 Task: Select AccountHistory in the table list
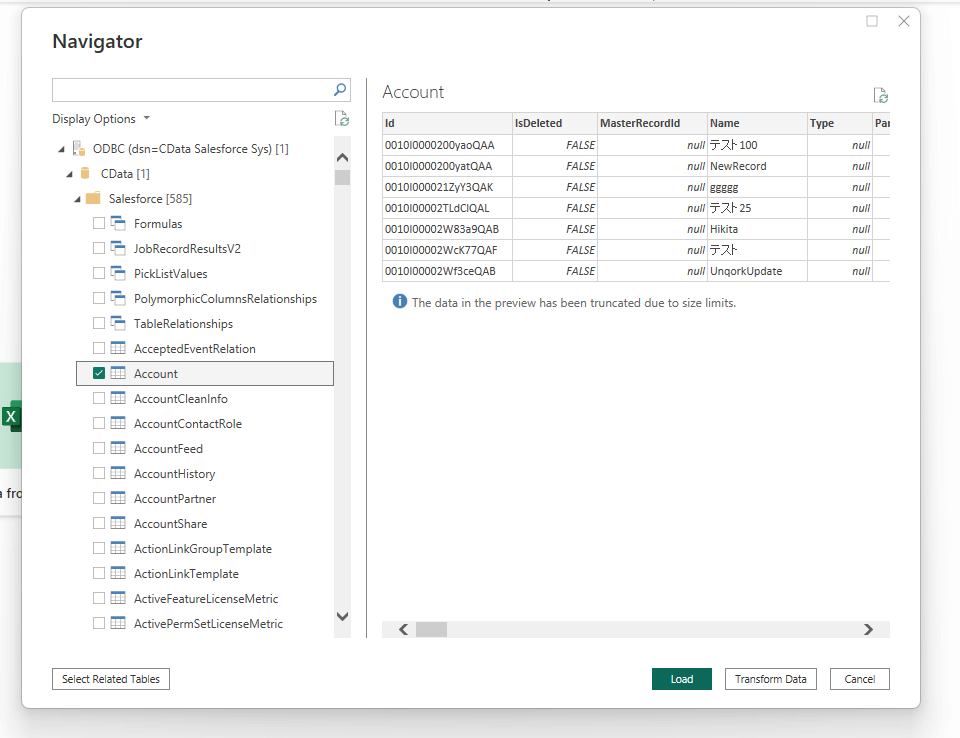(174, 474)
